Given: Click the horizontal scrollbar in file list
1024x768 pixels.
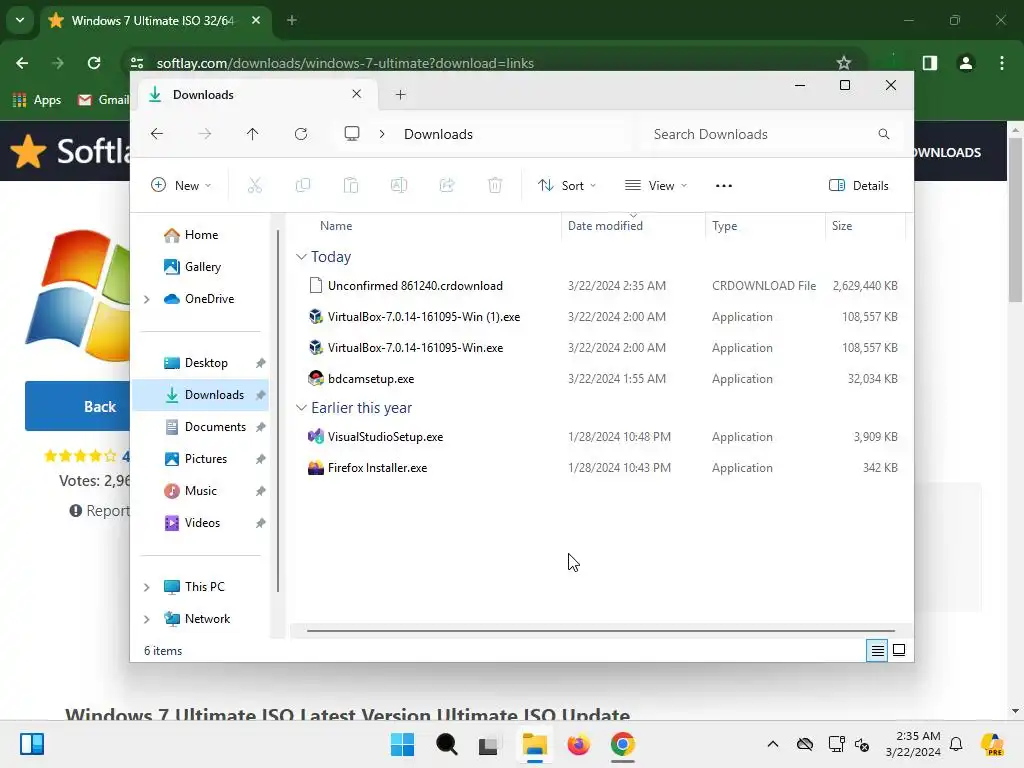Looking at the screenshot, I should [601, 631].
